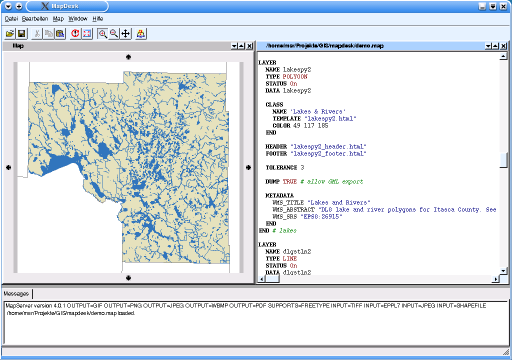Click the Copy toolbar icon
This screenshot has height=360, width=512.
49,34
